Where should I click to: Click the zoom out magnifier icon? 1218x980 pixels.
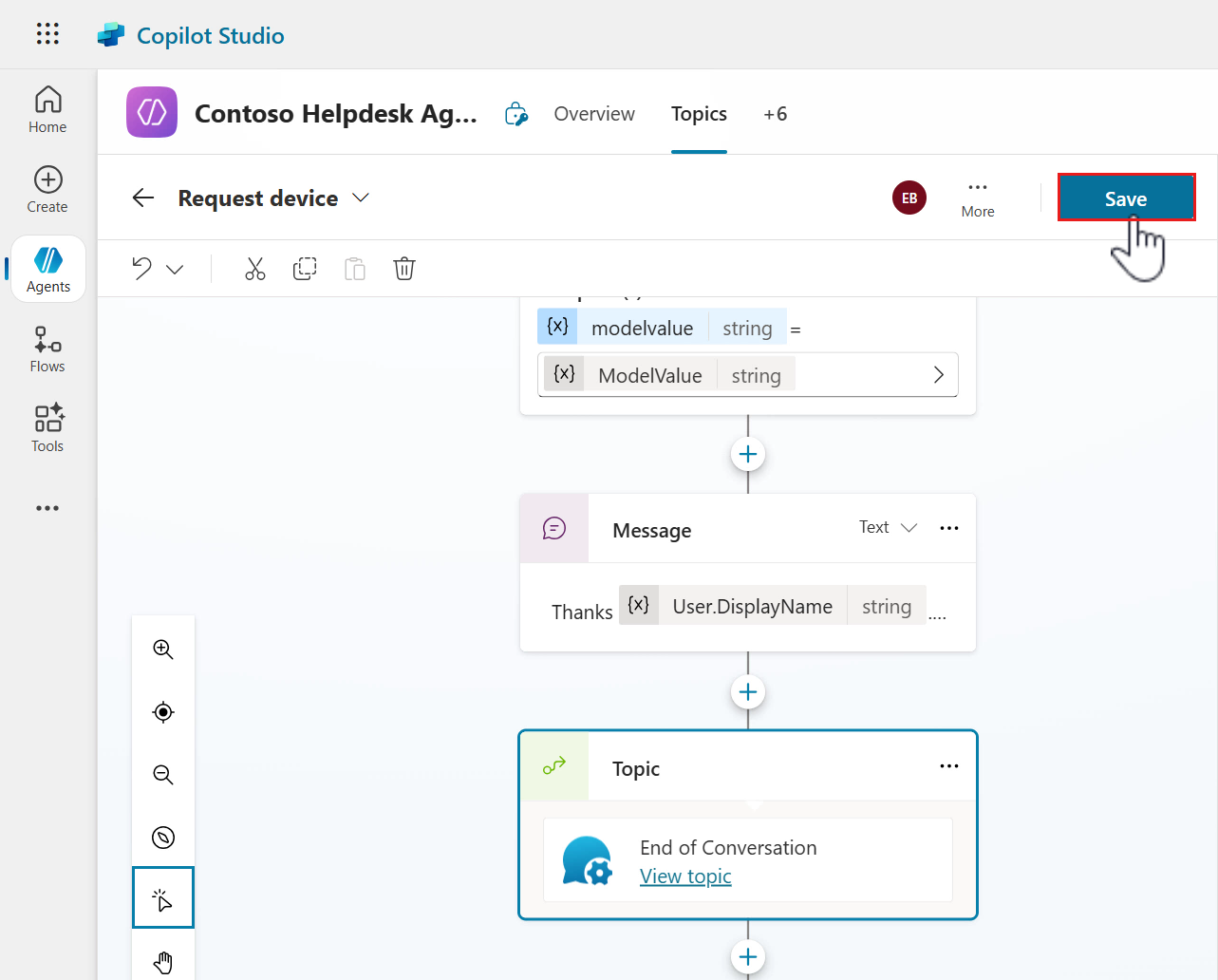tap(163, 775)
